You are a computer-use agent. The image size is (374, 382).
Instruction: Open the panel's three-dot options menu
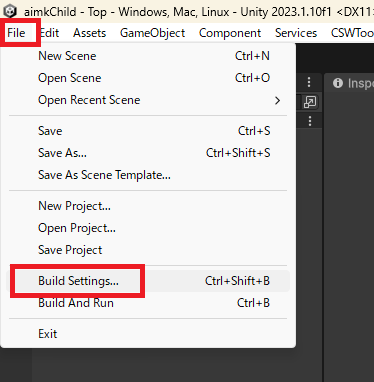point(309,82)
